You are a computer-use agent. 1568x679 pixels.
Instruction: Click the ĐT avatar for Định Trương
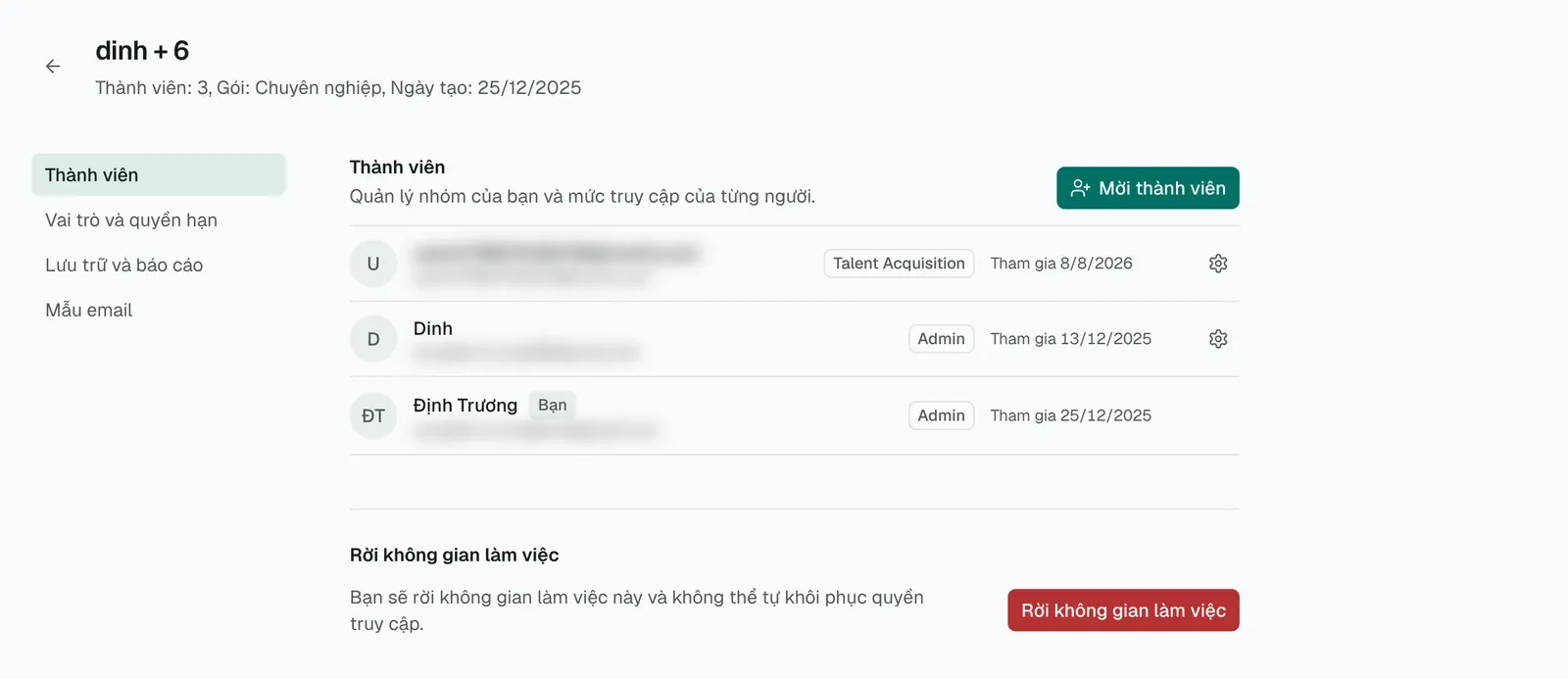[x=373, y=415]
